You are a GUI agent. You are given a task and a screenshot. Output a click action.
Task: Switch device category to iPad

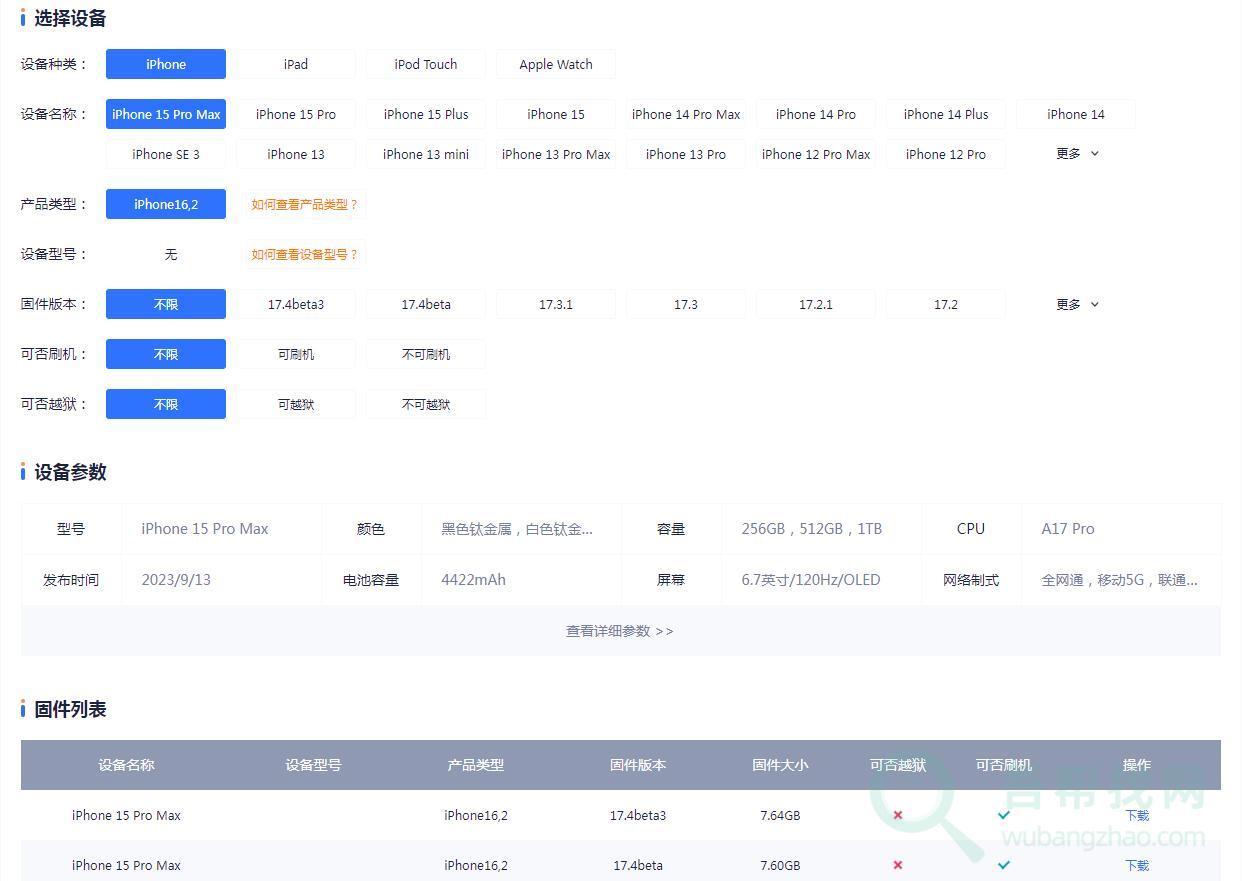pos(296,64)
